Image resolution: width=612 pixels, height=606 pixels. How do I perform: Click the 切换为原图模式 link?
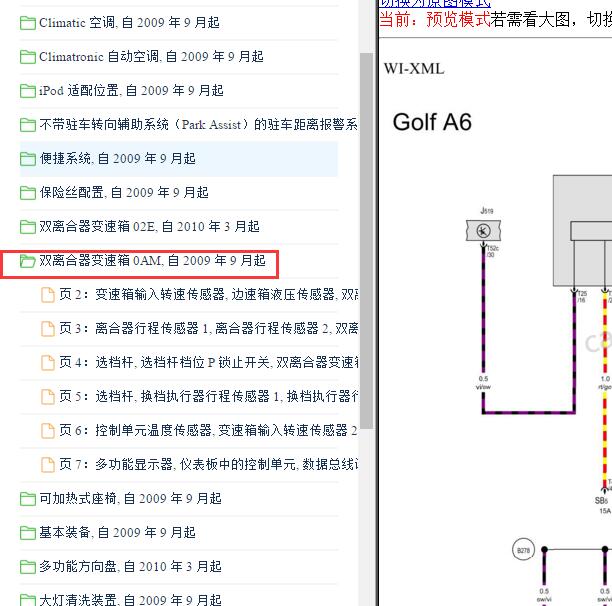pos(435,3)
